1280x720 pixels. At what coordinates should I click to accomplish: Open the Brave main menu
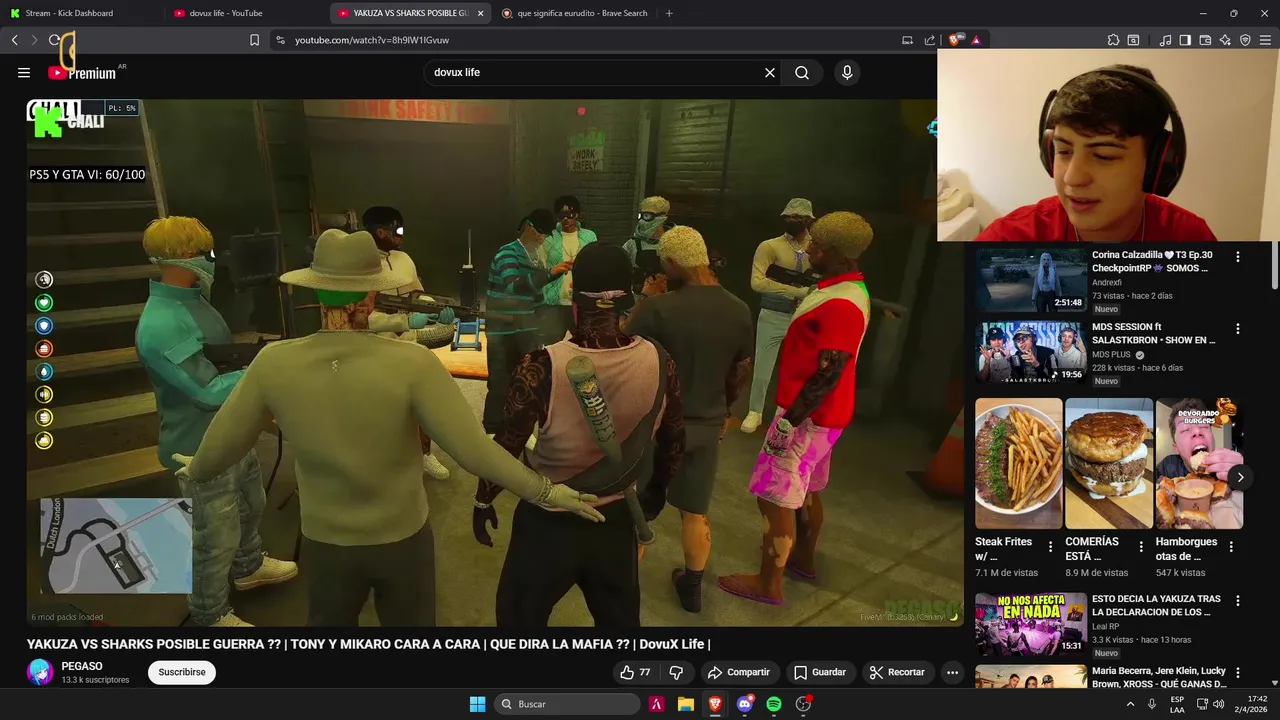(x=1265, y=40)
